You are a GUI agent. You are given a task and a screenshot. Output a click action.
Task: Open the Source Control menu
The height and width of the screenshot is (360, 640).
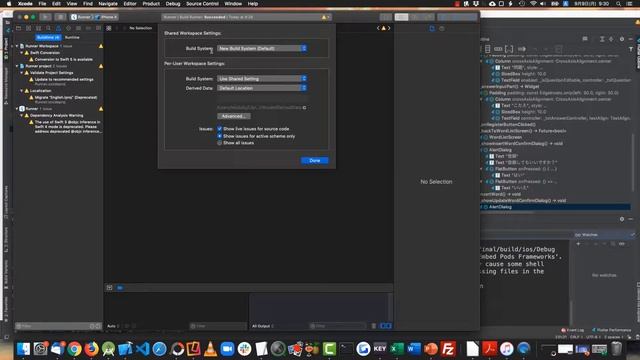202,4
